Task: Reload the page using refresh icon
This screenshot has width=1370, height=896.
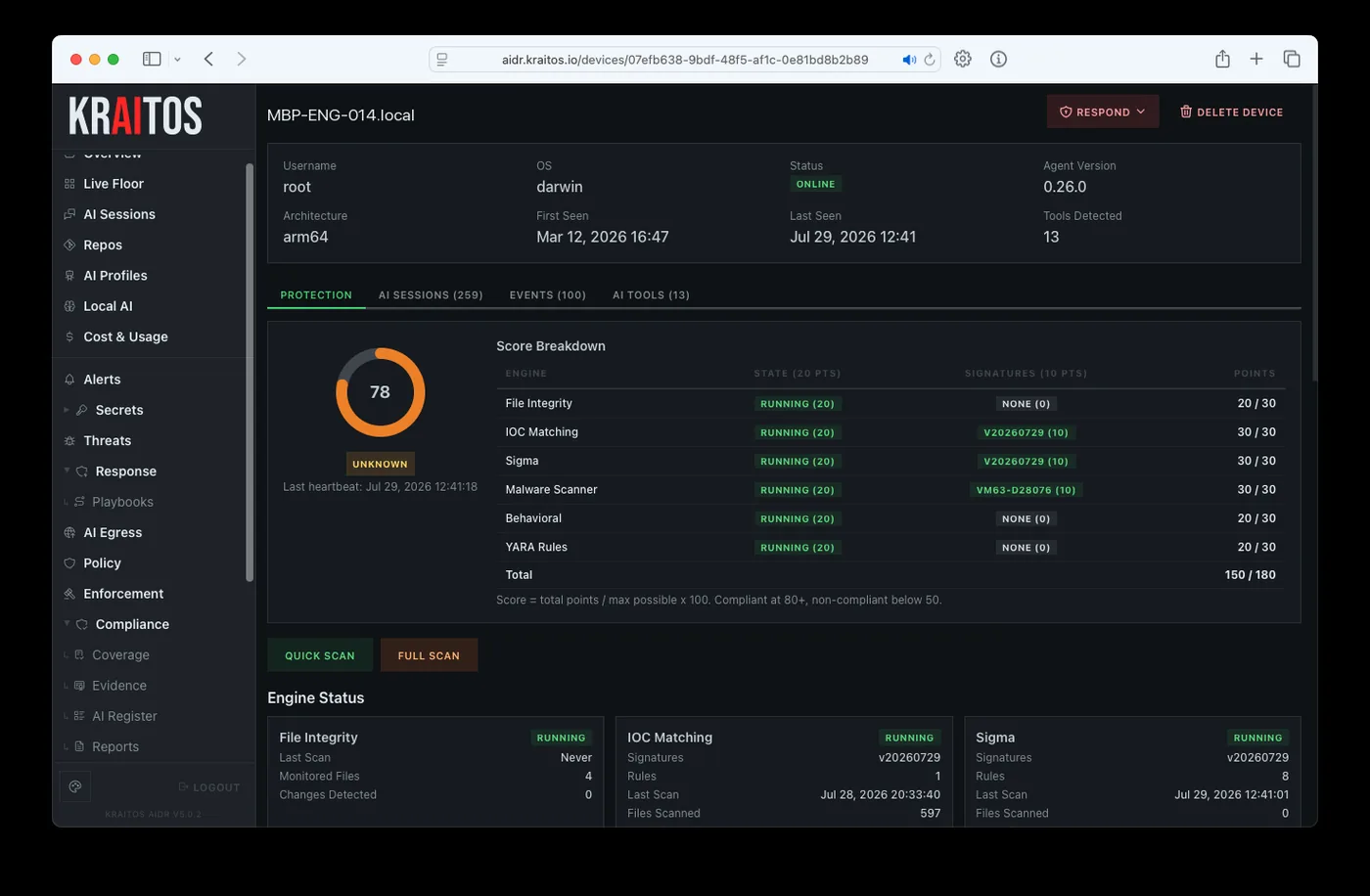Action: pyautogui.click(x=930, y=60)
